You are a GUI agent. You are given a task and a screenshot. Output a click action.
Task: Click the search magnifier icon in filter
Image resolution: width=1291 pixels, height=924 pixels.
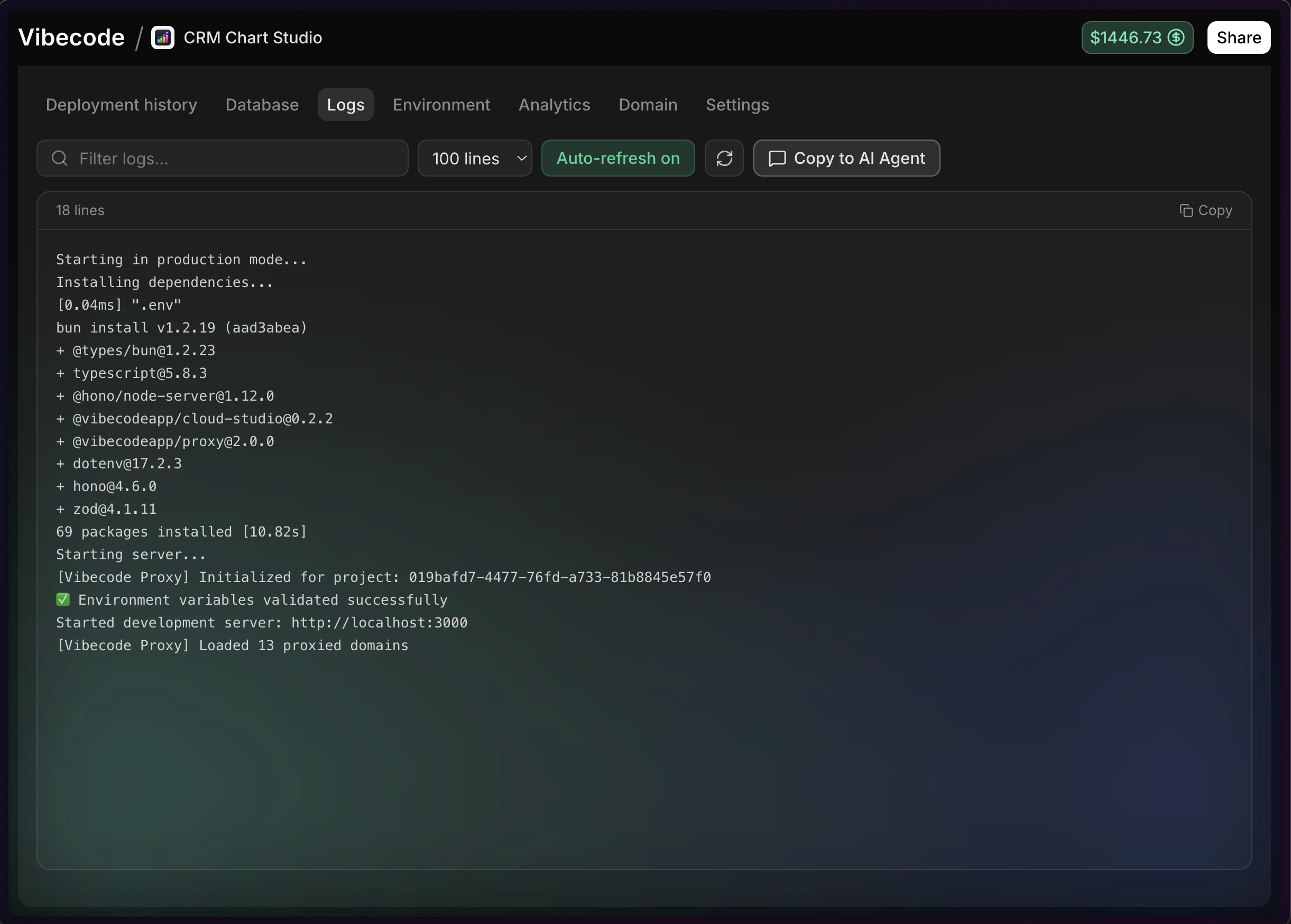pyautogui.click(x=60, y=158)
